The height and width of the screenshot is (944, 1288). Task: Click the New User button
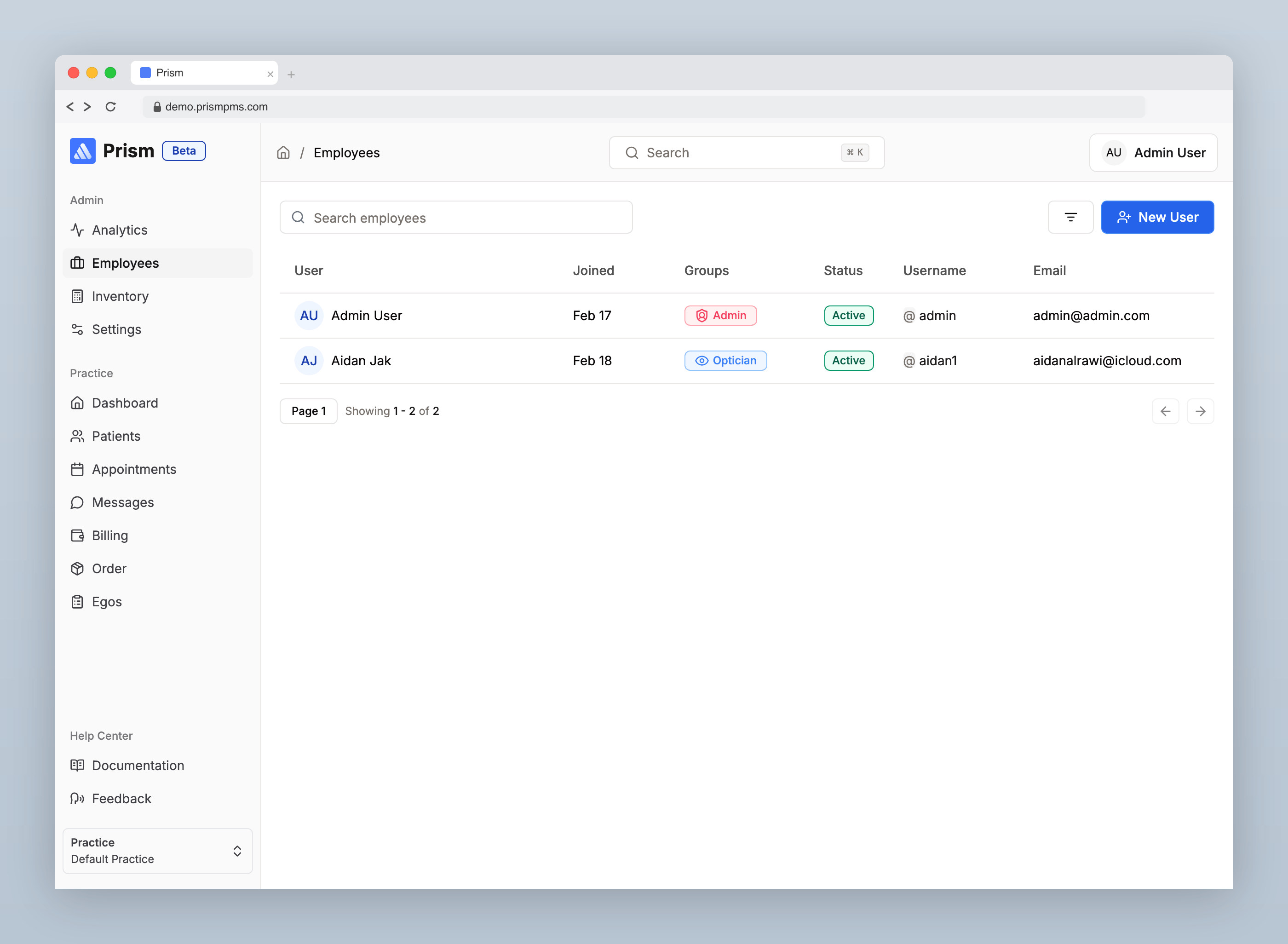pos(1157,217)
